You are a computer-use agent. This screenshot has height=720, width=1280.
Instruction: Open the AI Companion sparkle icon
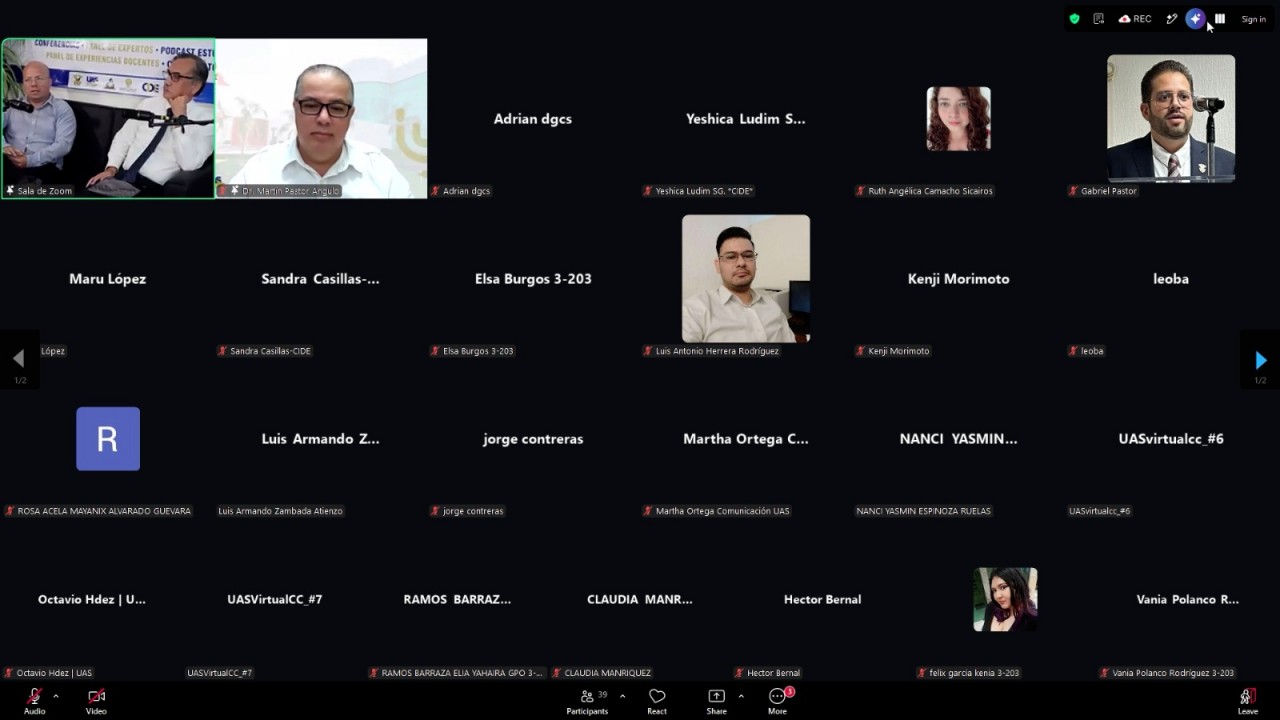[x=1195, y=19]
